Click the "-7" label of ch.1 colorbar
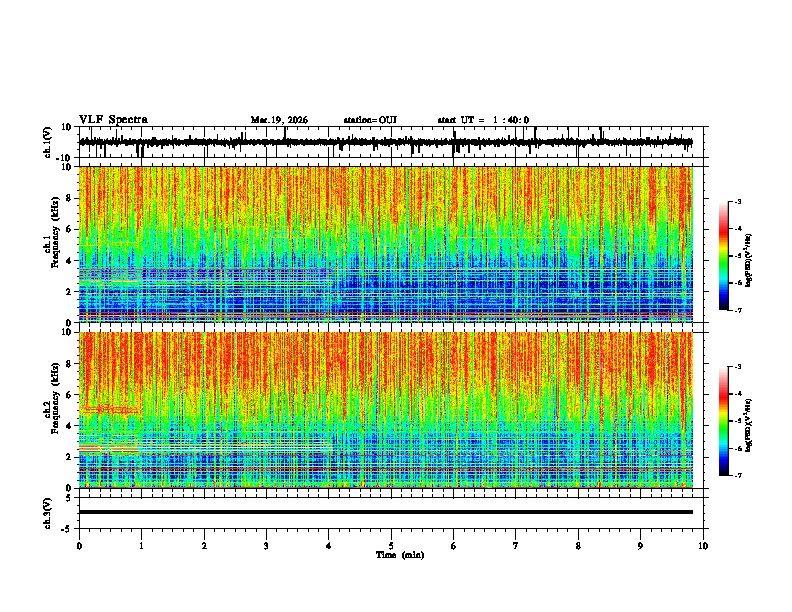The image size is (792, 612). point(737,310)
